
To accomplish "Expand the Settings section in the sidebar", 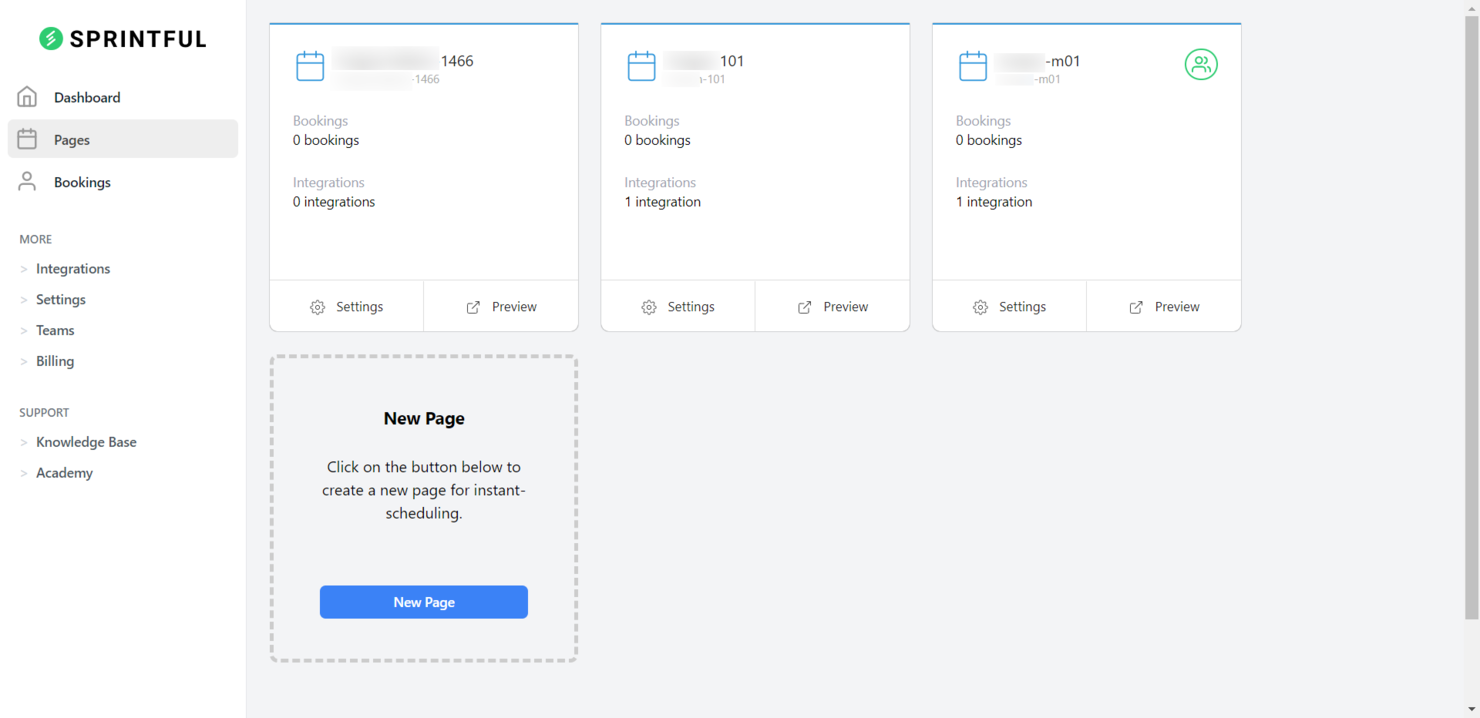I will pos(61,299).
